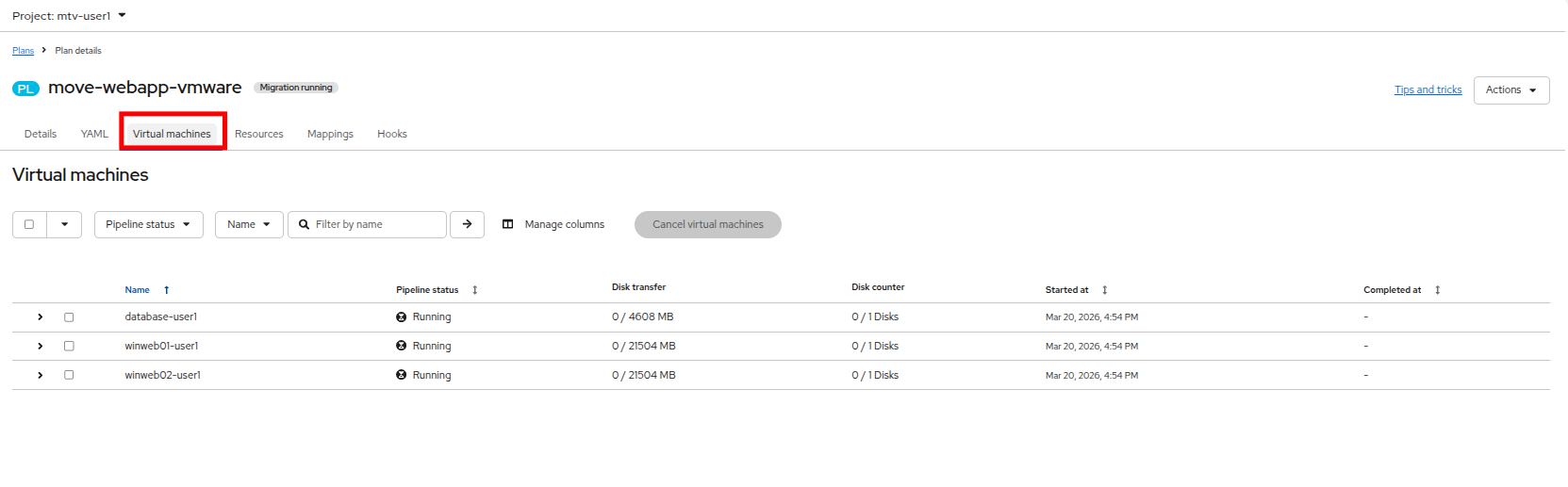This screenshot has height=487, width=1568.
Task: Click the Manage columns icon
Action: (x=508, y=224)
